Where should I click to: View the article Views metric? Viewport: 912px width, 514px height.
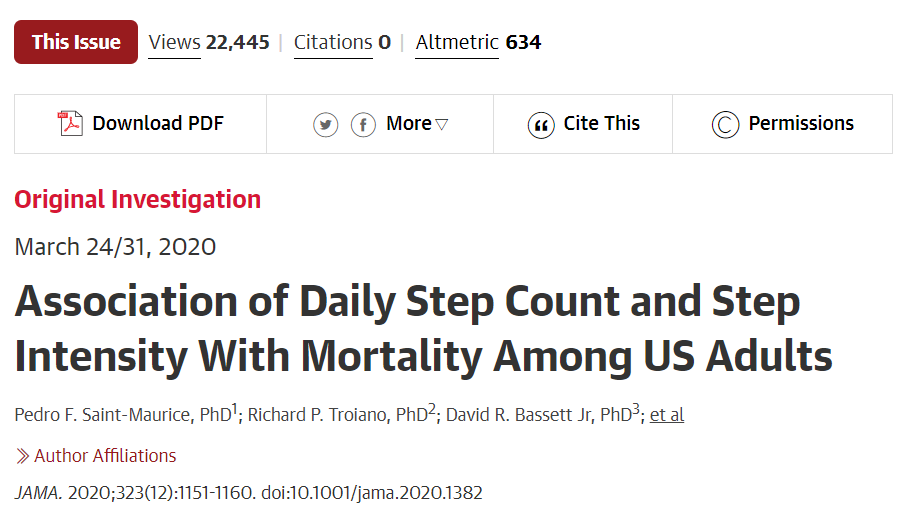click(x=209, y=42)
